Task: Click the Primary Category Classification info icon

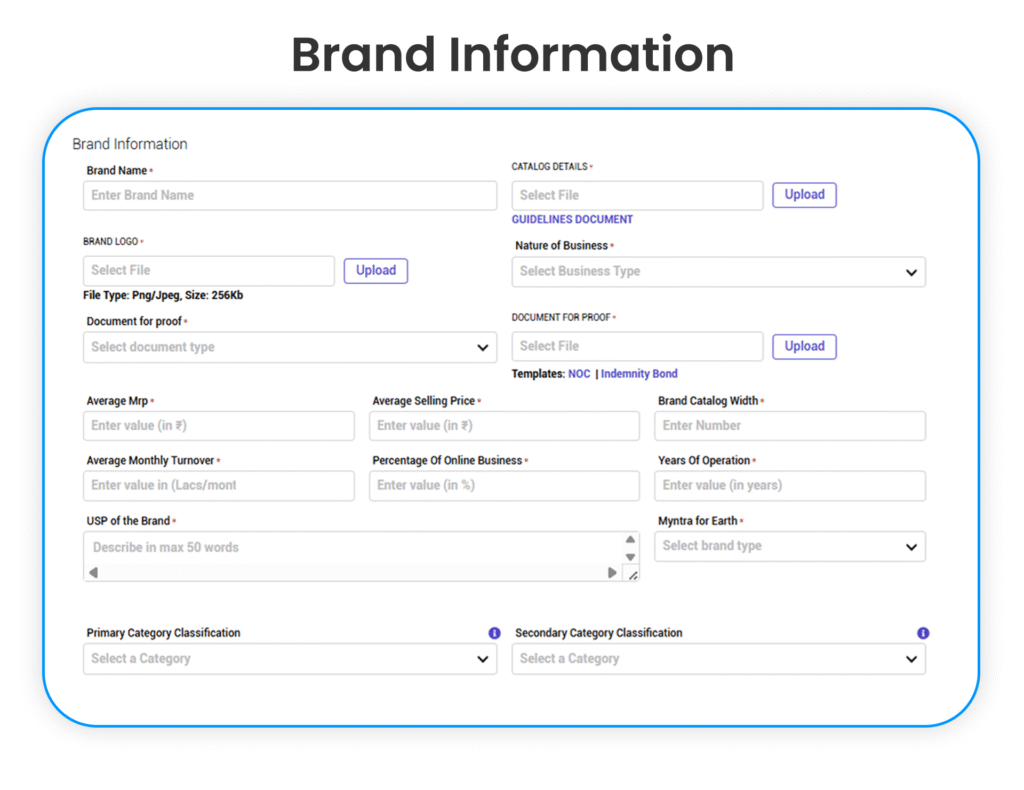Action: coord(494,633)
